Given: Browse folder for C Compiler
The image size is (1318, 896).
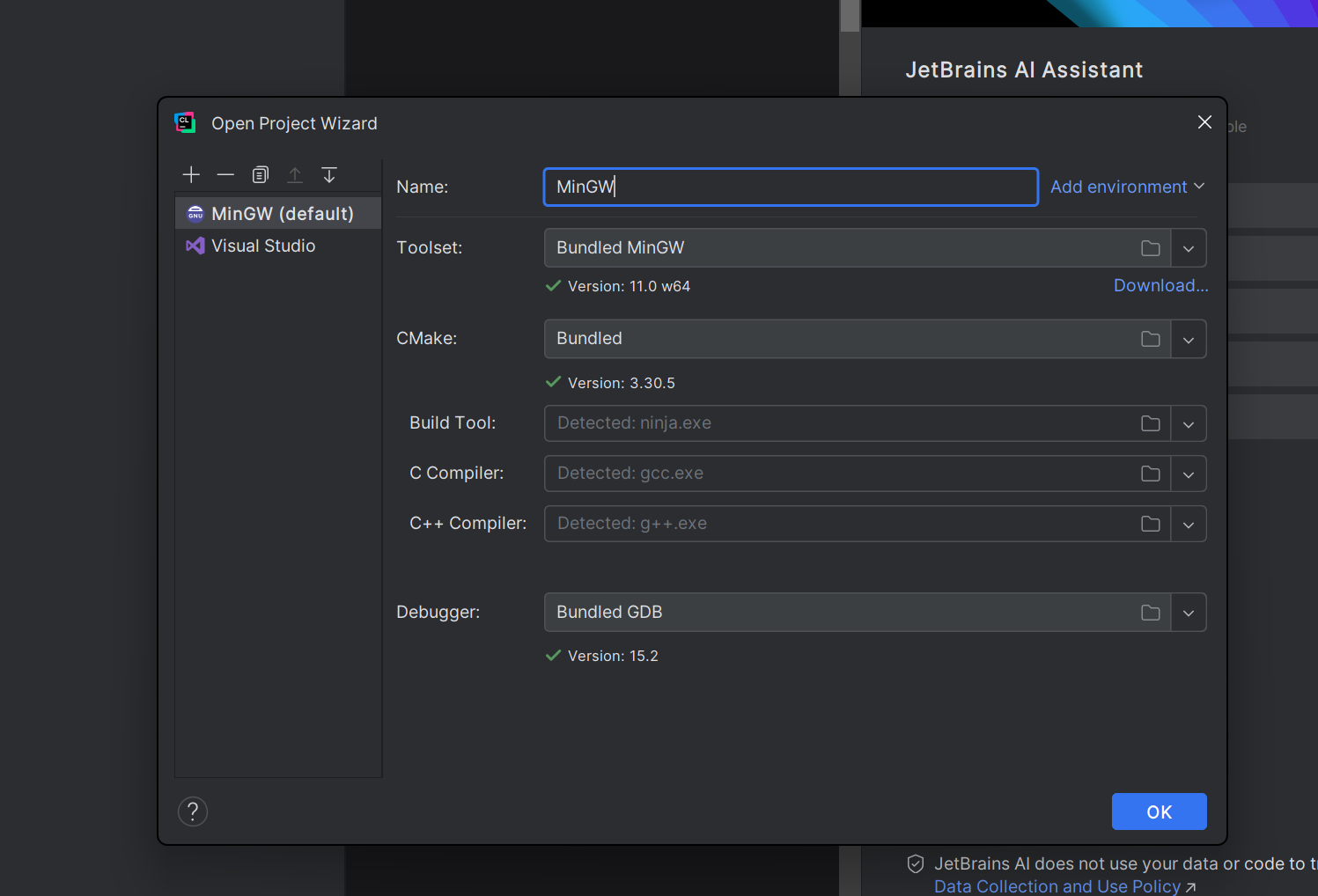Looking at the screenshot, I should click(1151, 474).
